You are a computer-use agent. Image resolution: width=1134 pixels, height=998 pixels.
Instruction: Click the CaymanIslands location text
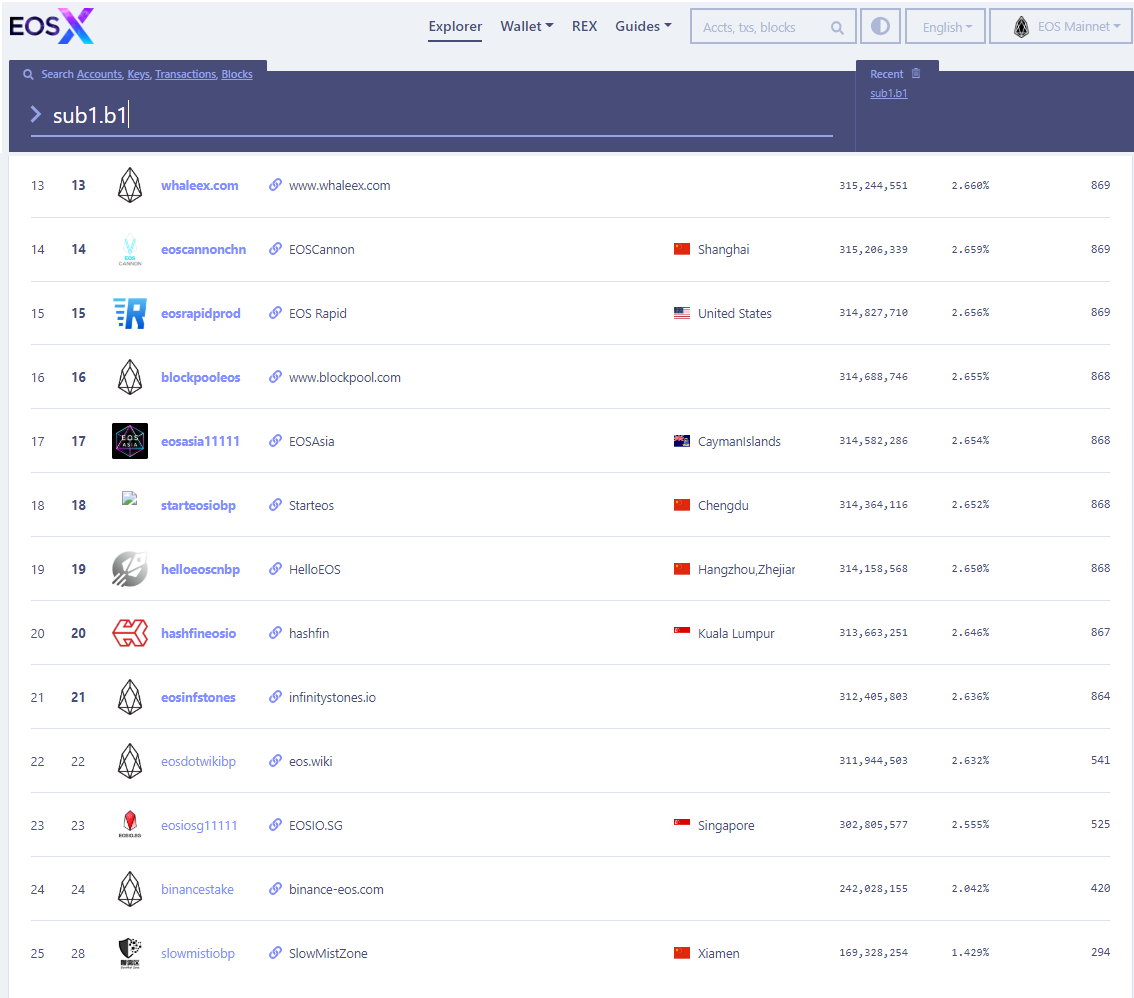739,441
